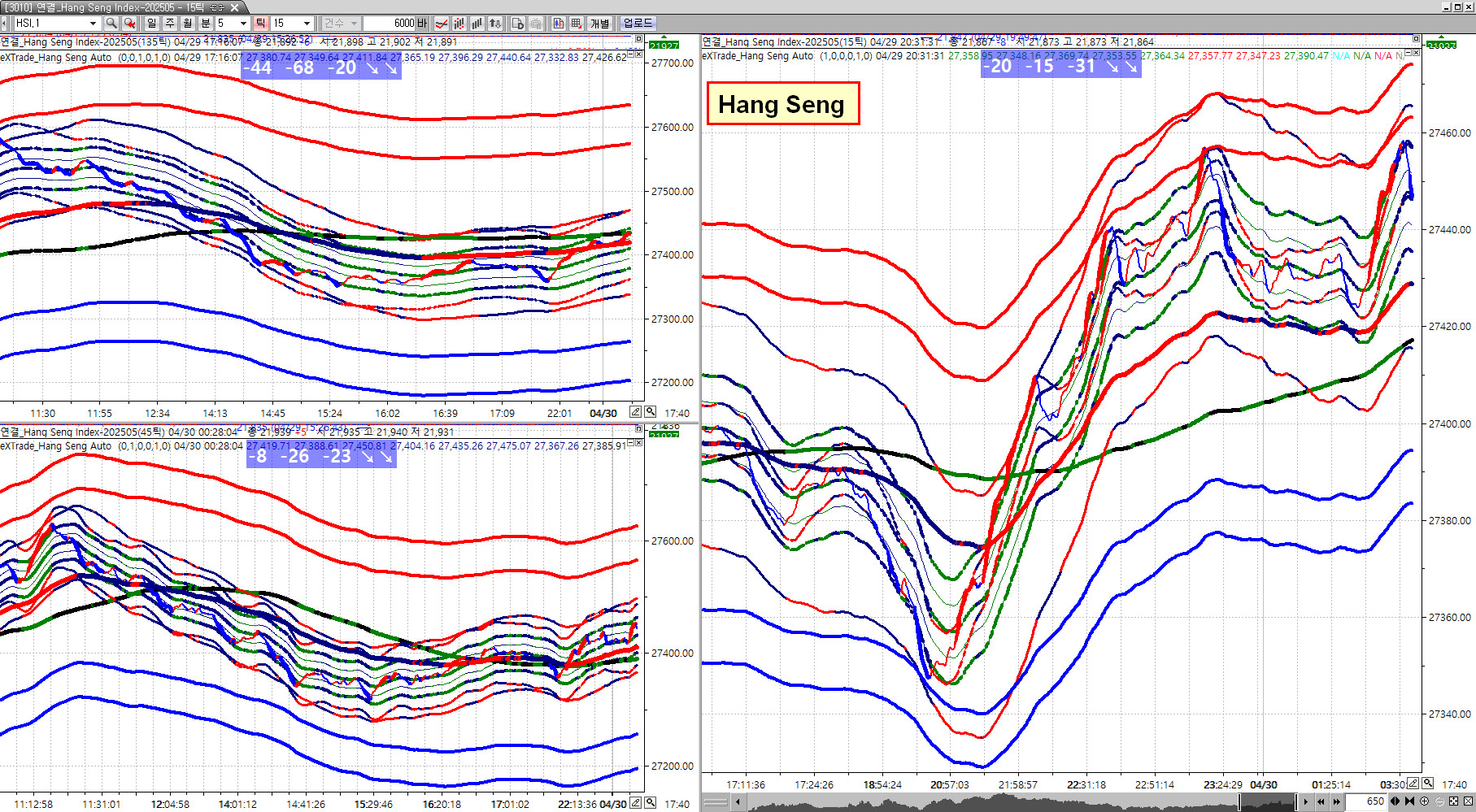Click the red-marked symbol search icon

(x=128, y=24)
